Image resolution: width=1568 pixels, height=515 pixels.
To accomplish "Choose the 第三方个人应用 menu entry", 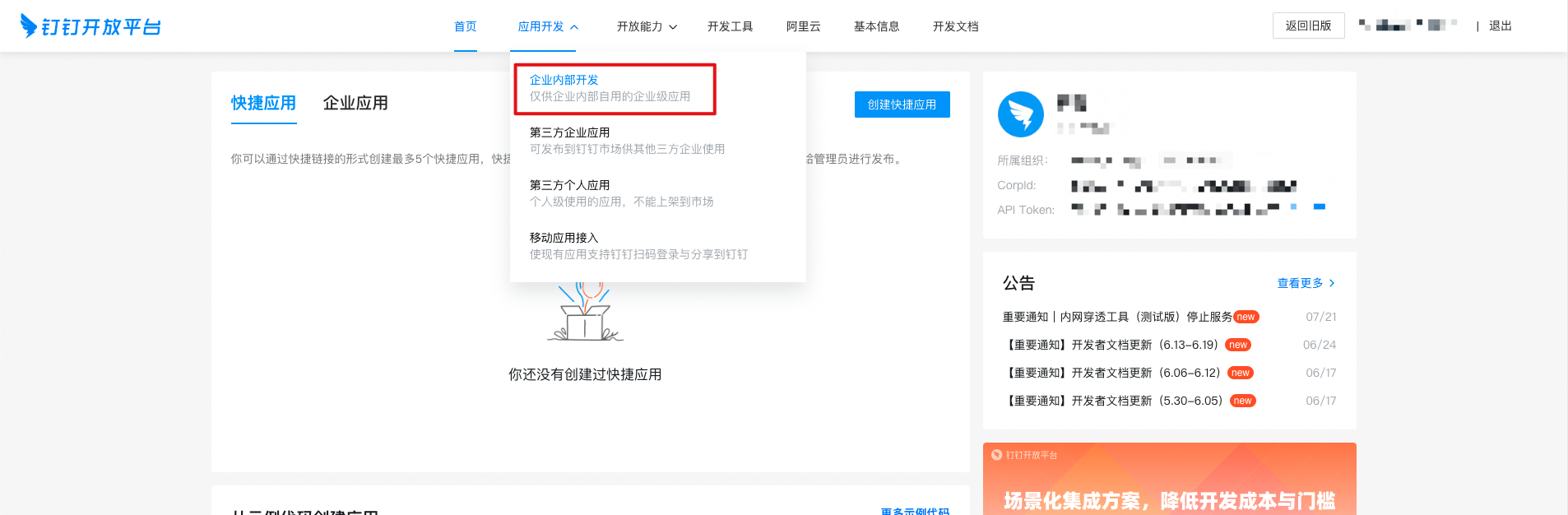I will pos(621,193).
